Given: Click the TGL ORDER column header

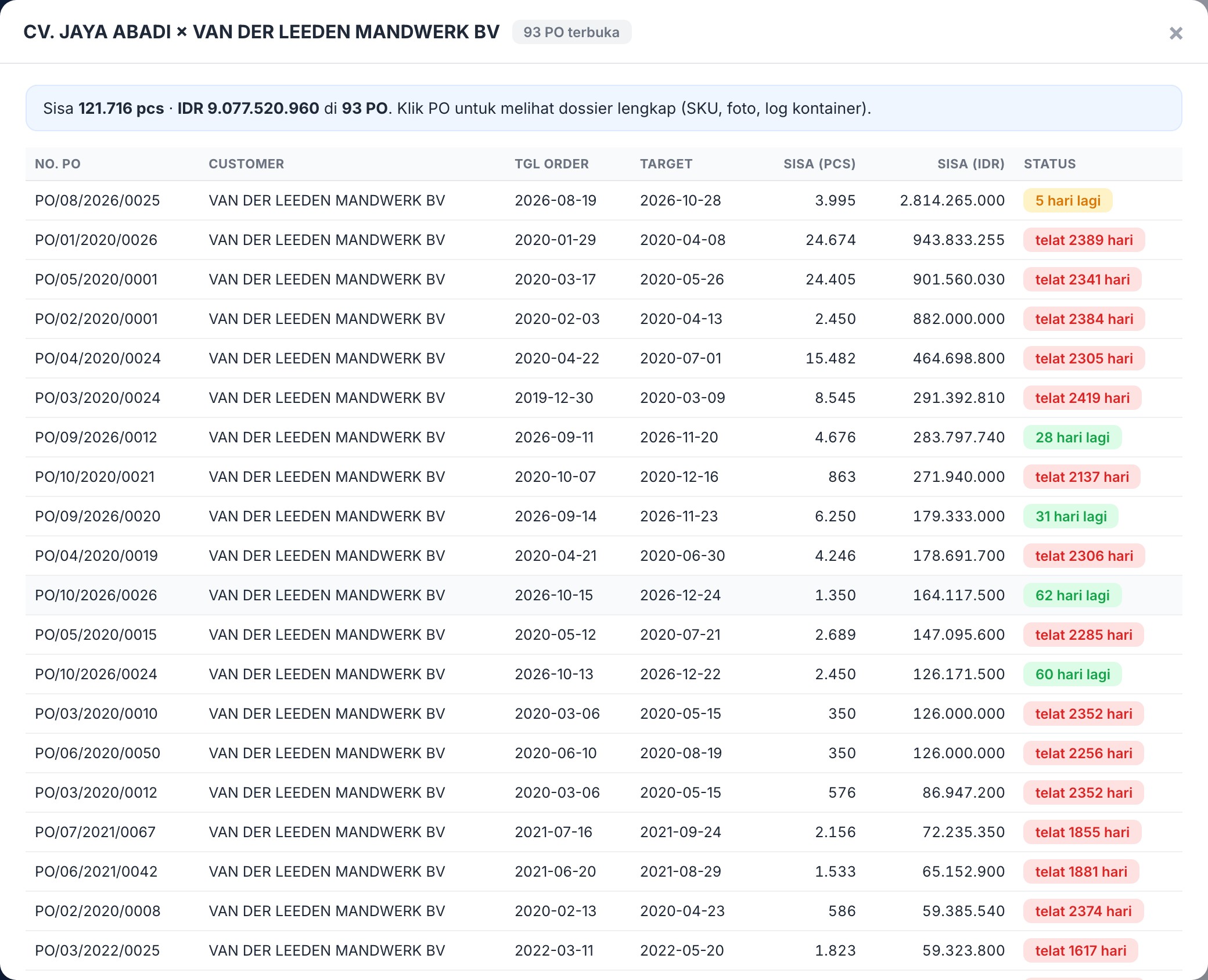Looking at the screenshot, I should (x=551, y=164).
